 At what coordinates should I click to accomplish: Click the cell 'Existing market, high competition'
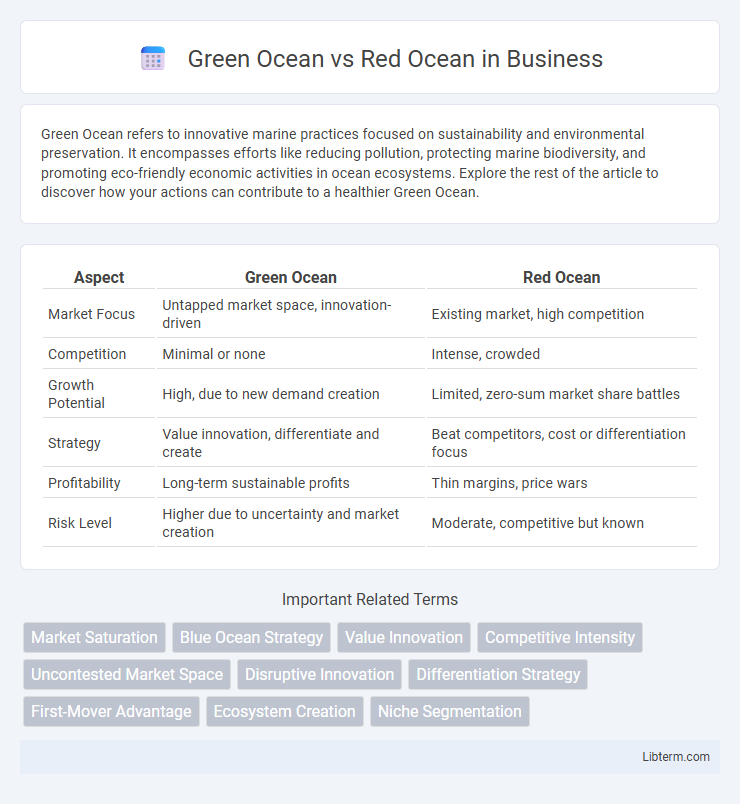pos(562,314)
